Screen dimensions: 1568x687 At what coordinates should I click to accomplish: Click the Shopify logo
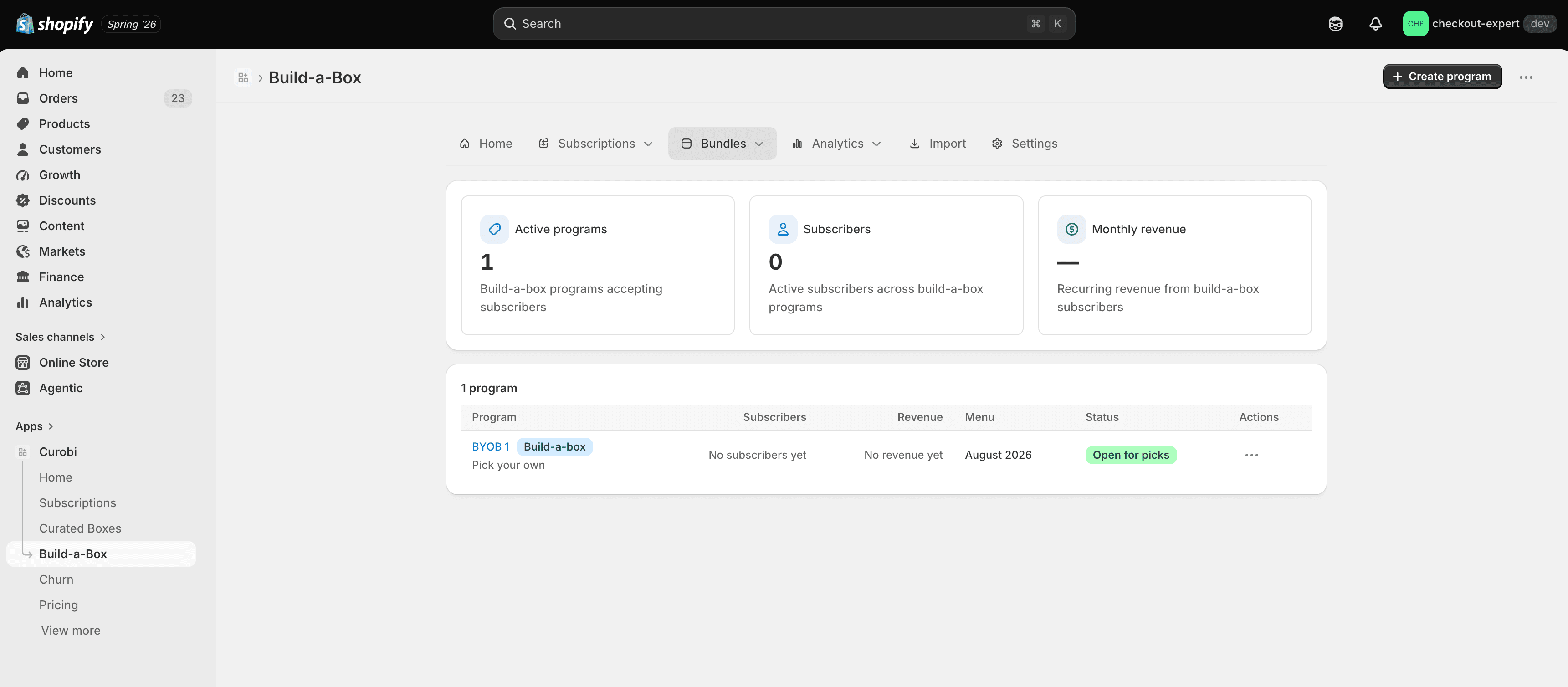coord(54,24)
